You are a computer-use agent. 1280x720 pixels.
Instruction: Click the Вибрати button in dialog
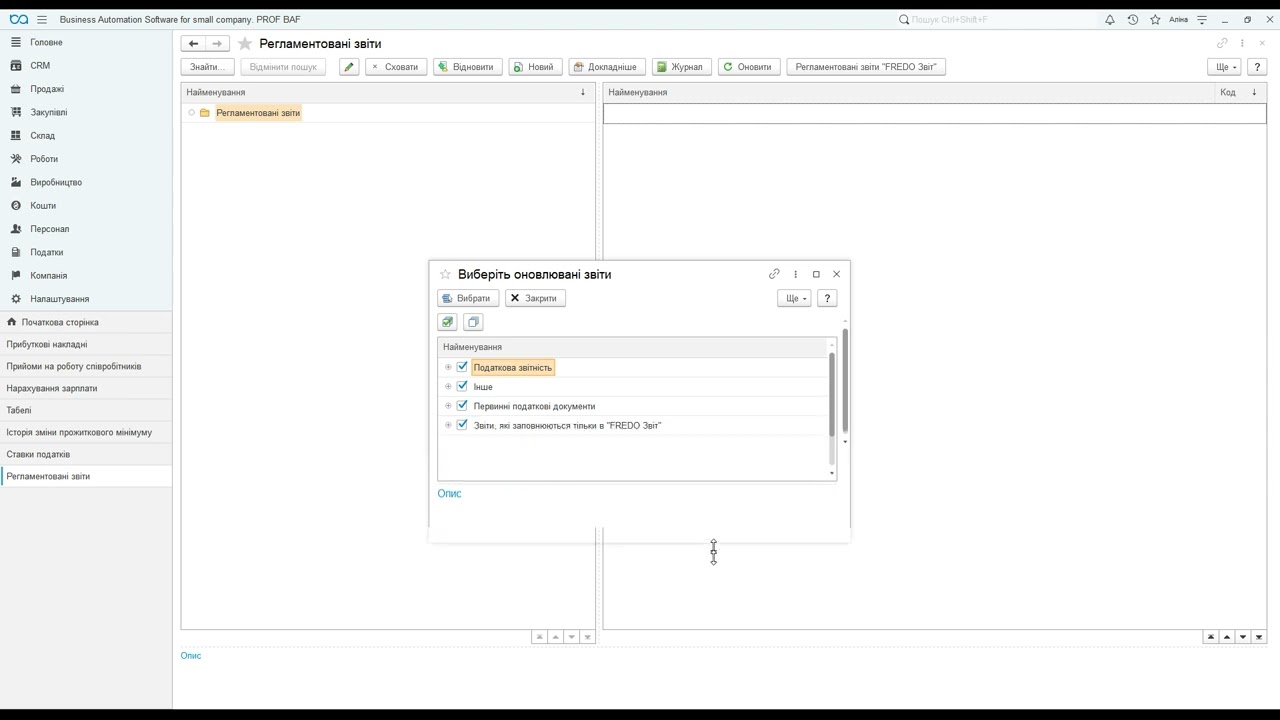click(x=468, y=298)
